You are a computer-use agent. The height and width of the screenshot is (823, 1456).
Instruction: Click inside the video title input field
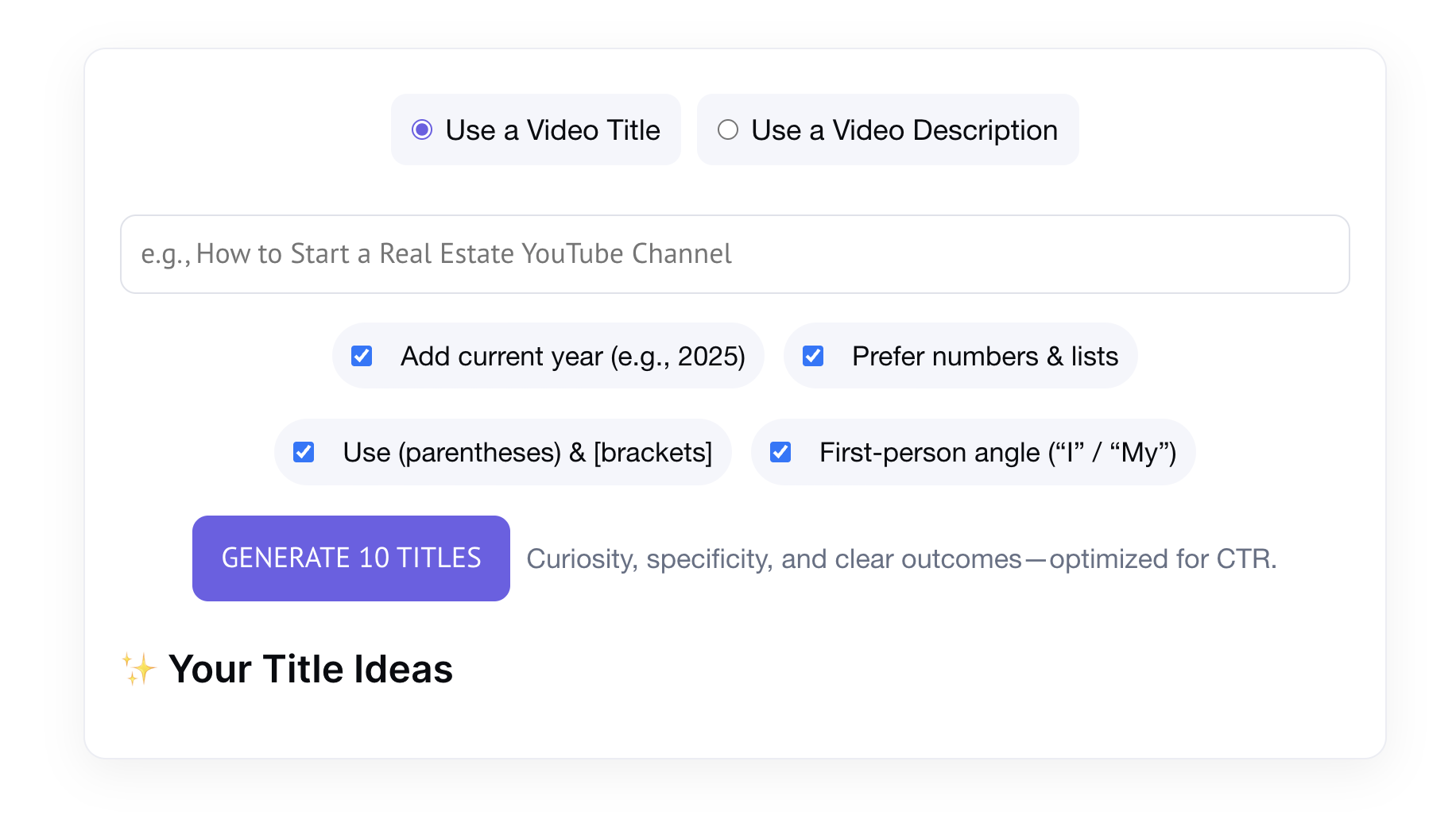click(734, 253)
